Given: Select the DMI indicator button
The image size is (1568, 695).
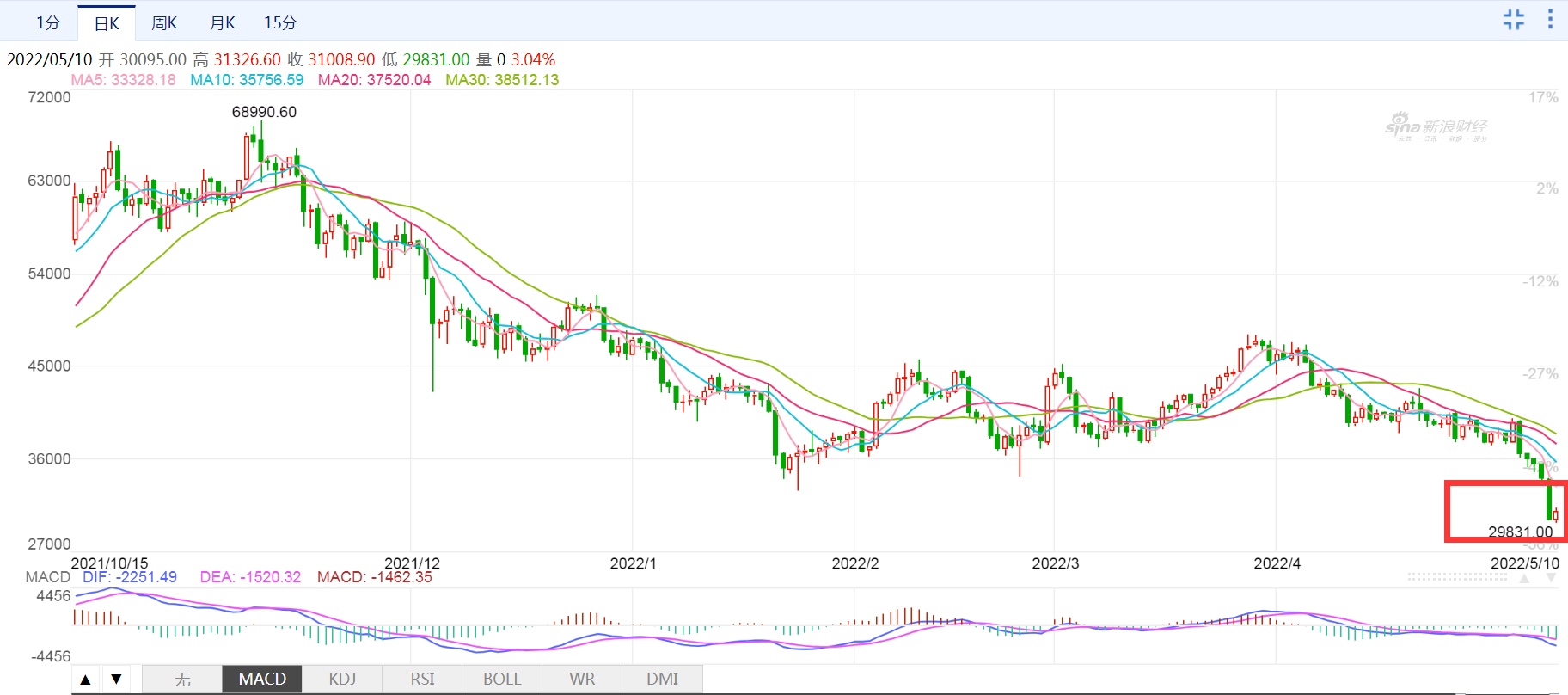Looking at the screenshot, I should point(662,680).
